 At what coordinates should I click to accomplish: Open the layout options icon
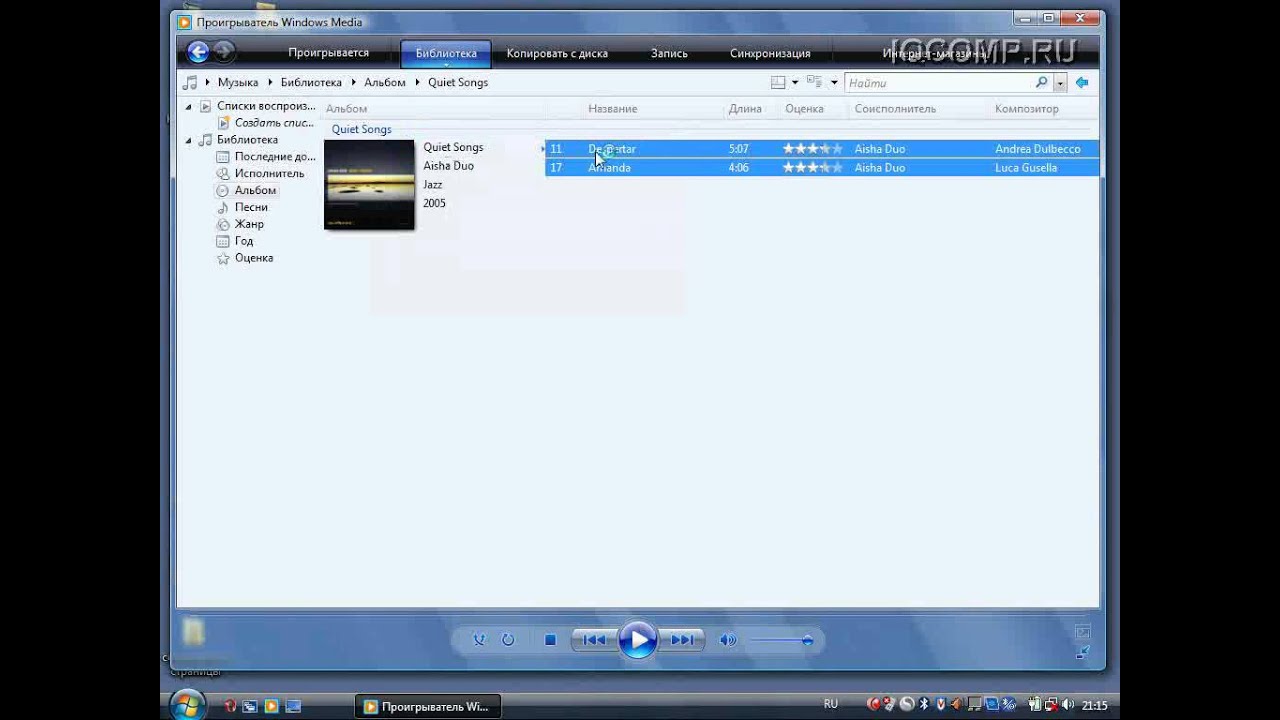tap(778, 82)
